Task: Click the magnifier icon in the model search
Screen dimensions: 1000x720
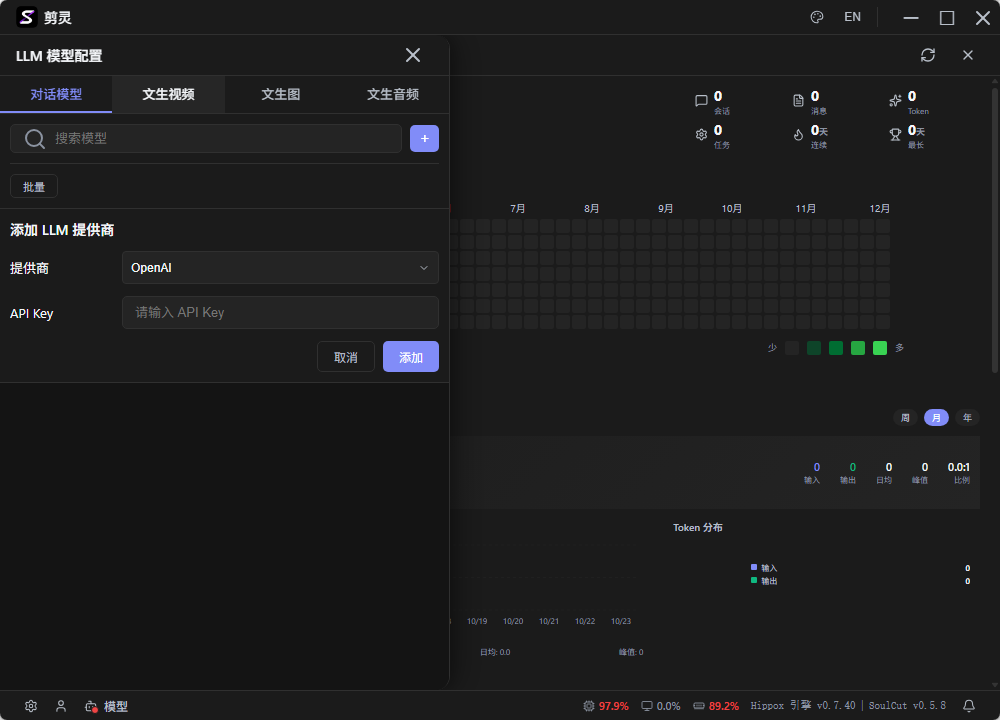Action: tap(34, 138)
